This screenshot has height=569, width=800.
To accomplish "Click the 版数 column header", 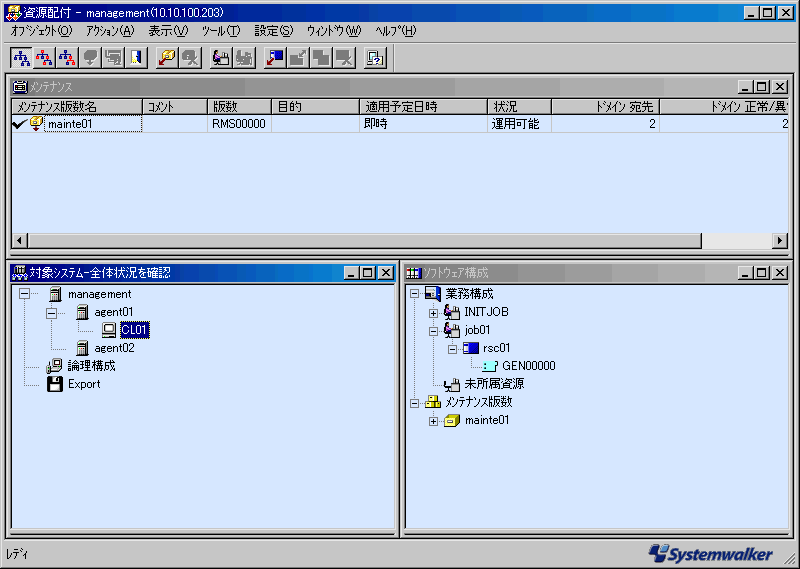I will [239, 107].
